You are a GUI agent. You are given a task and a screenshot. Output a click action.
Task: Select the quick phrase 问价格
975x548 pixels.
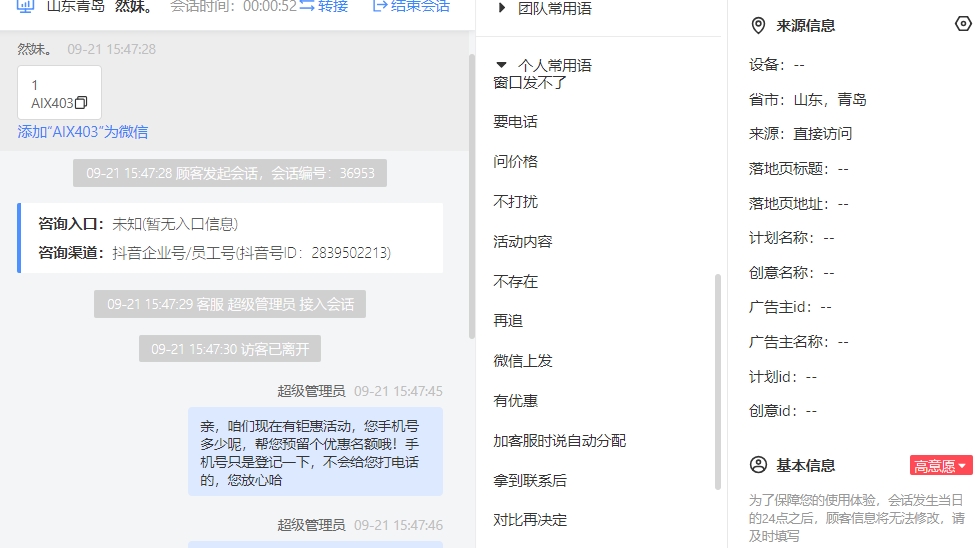pos(515,162)
